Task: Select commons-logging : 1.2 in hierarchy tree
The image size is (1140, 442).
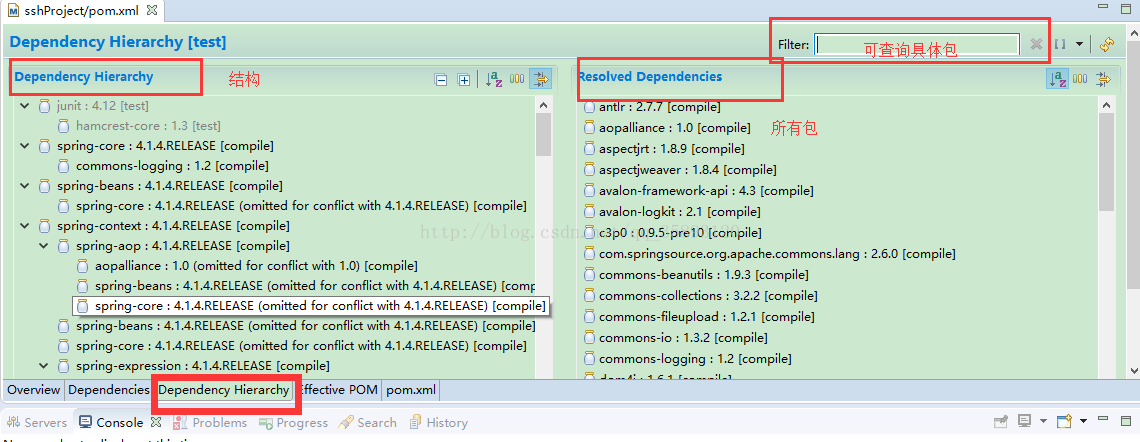Action: pos(172,166)
